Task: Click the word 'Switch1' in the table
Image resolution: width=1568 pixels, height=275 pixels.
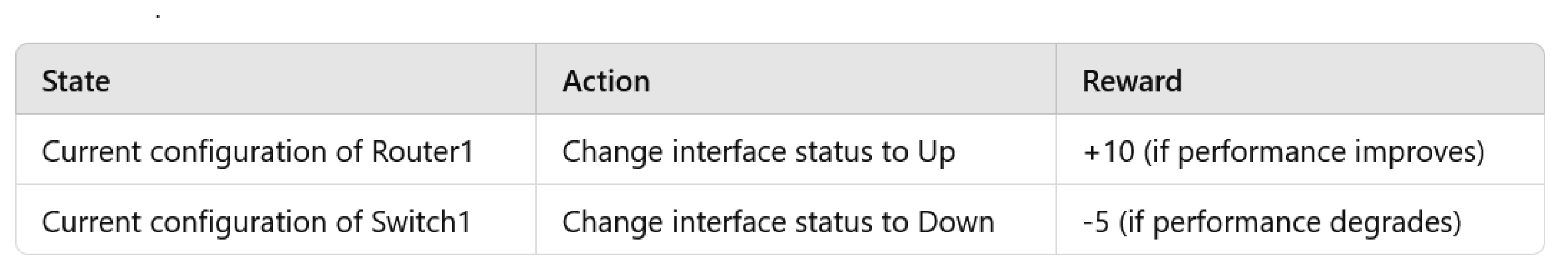Action: point(421,222)
